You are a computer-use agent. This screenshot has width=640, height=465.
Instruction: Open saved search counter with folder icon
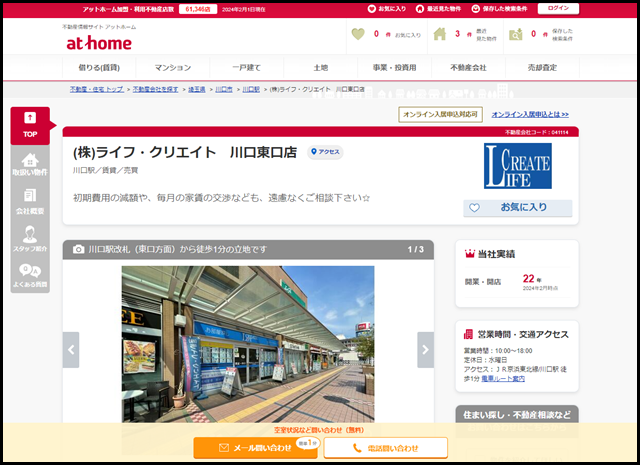coord(541,34)
